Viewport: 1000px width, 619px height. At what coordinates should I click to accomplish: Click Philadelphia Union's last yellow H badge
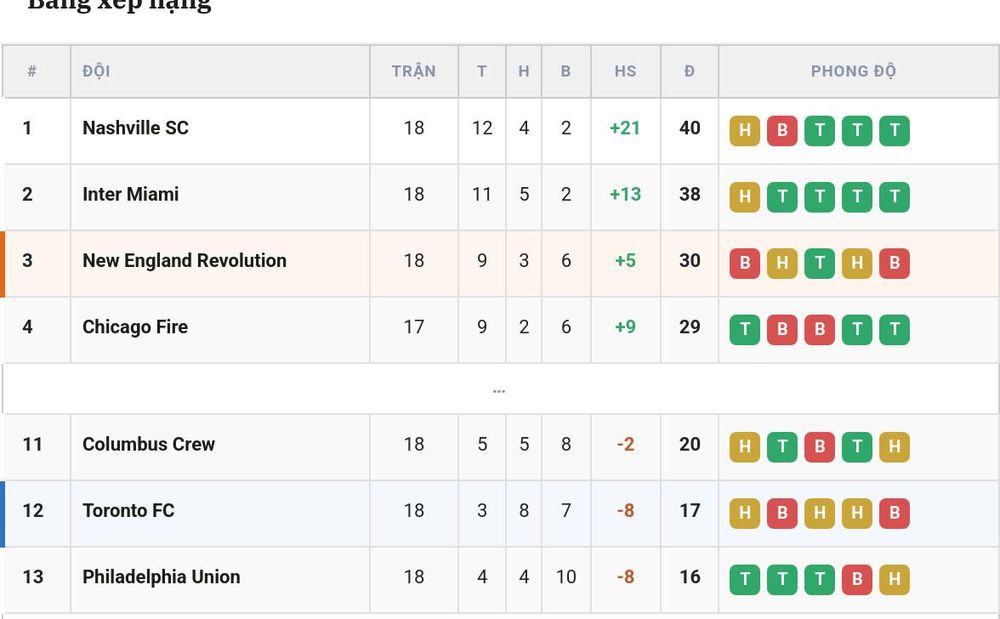(895, 579)
